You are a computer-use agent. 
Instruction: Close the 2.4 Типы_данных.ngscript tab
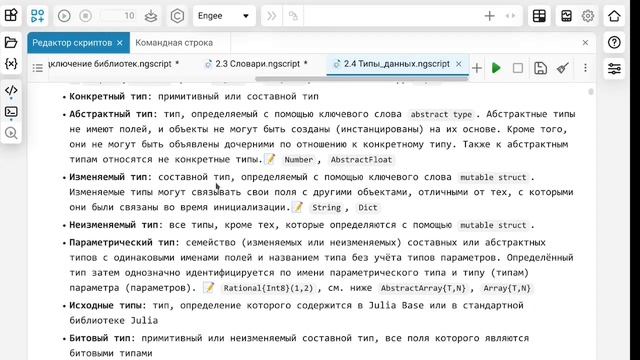[459, 64]
